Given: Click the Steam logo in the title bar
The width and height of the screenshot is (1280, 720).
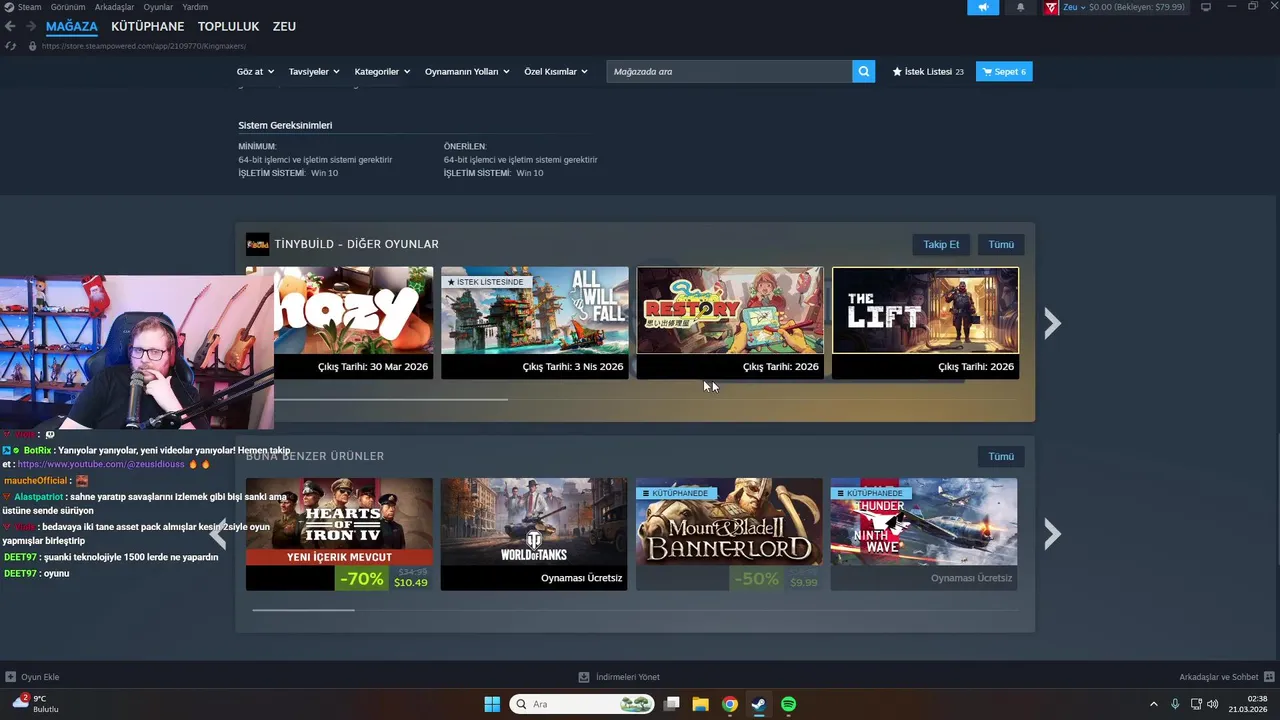Looking at the screenshot, I should [x=9, y=7].
